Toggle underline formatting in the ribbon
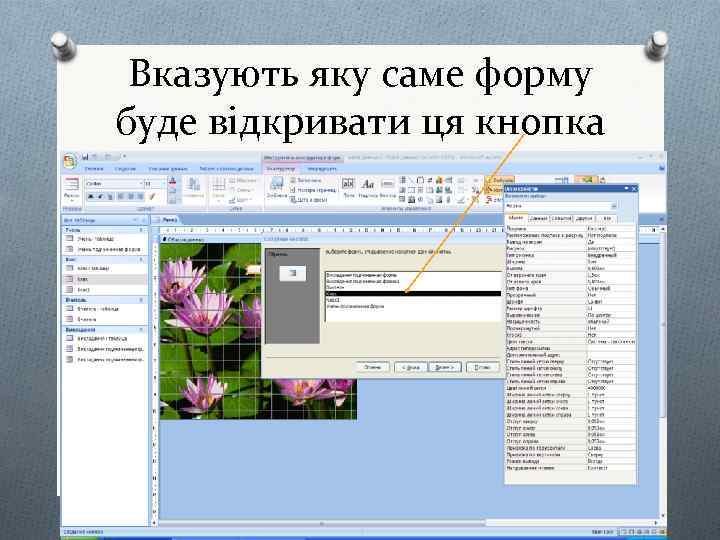This screenshot has width=720, height=540. click(109, 197)
